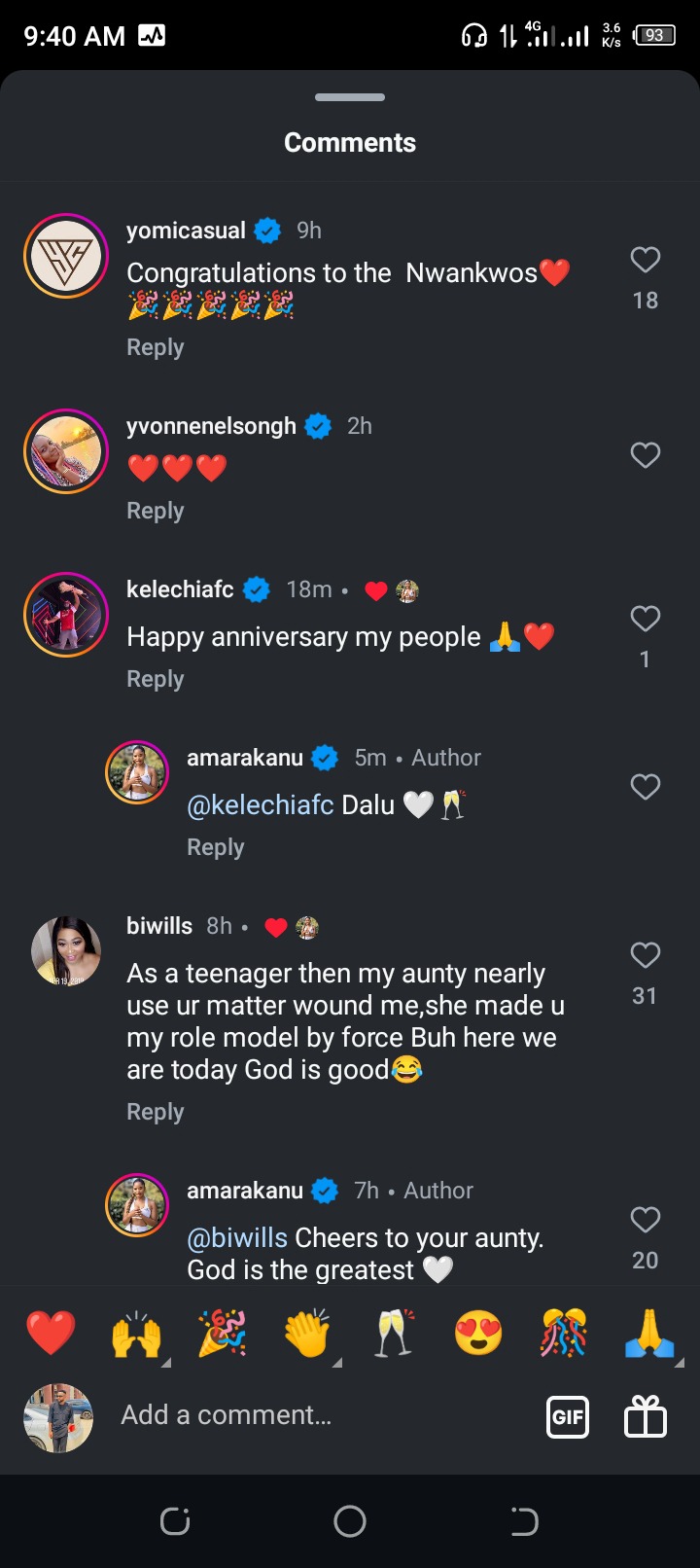Like amarakanu's Dalu reply
The image size is (700, 1568).
pos(646,787)
